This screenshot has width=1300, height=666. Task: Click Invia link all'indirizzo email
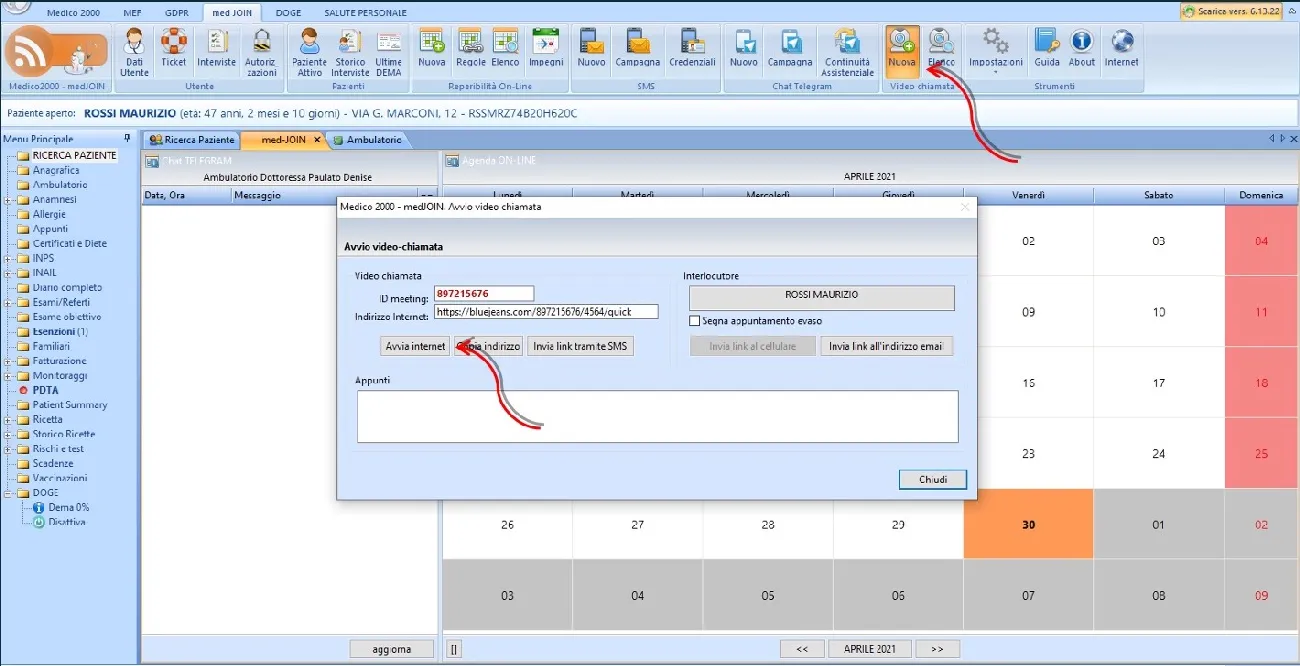tap(887, 346)
